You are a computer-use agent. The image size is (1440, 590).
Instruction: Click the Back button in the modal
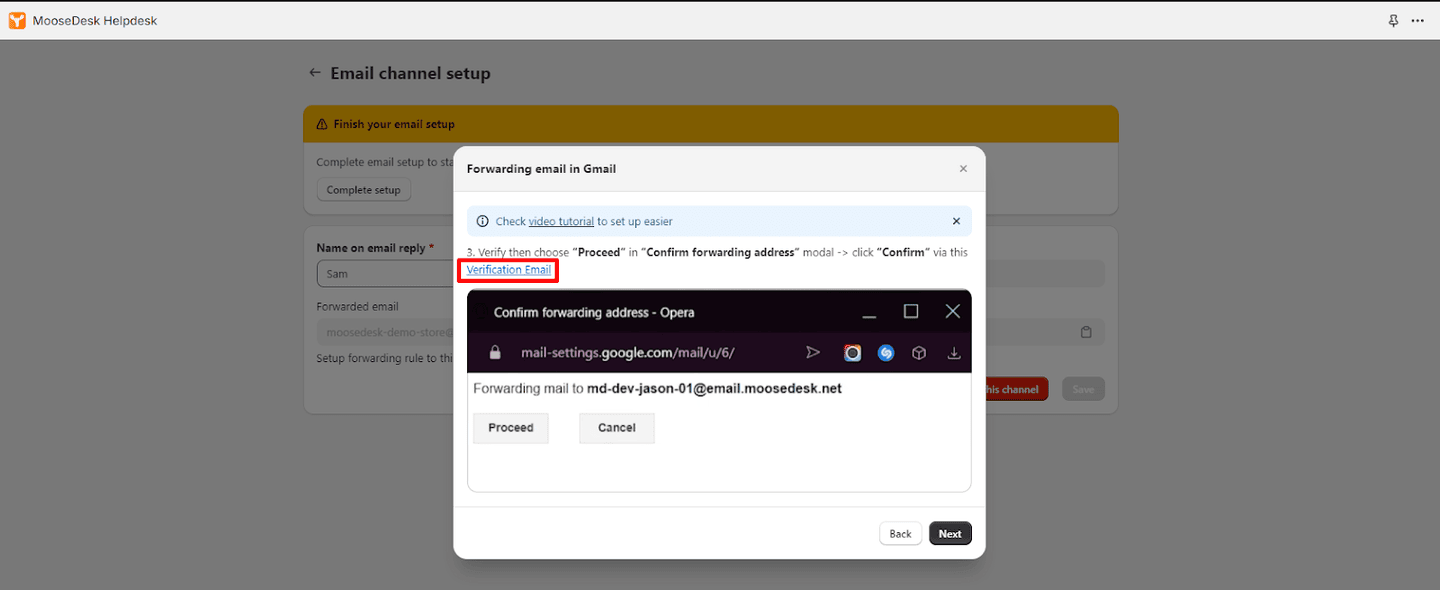900,533
